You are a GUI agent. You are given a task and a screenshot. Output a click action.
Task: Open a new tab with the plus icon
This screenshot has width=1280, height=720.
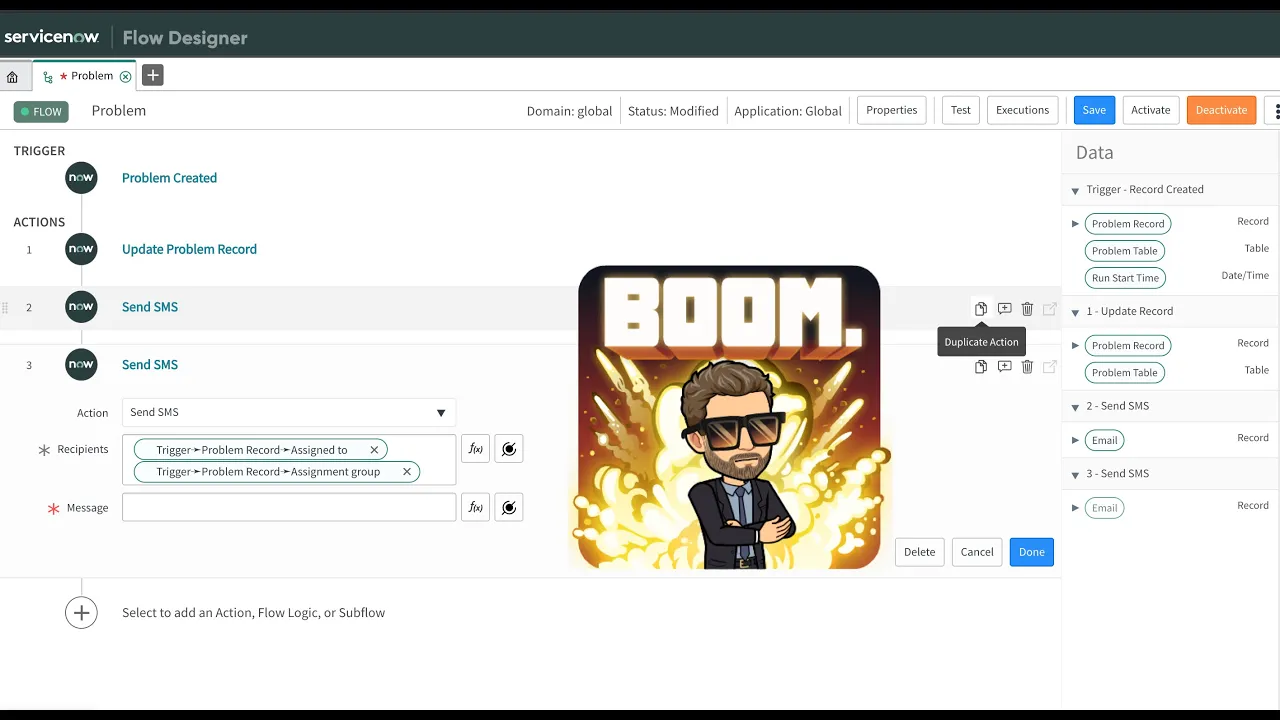(x=152, y=75)
